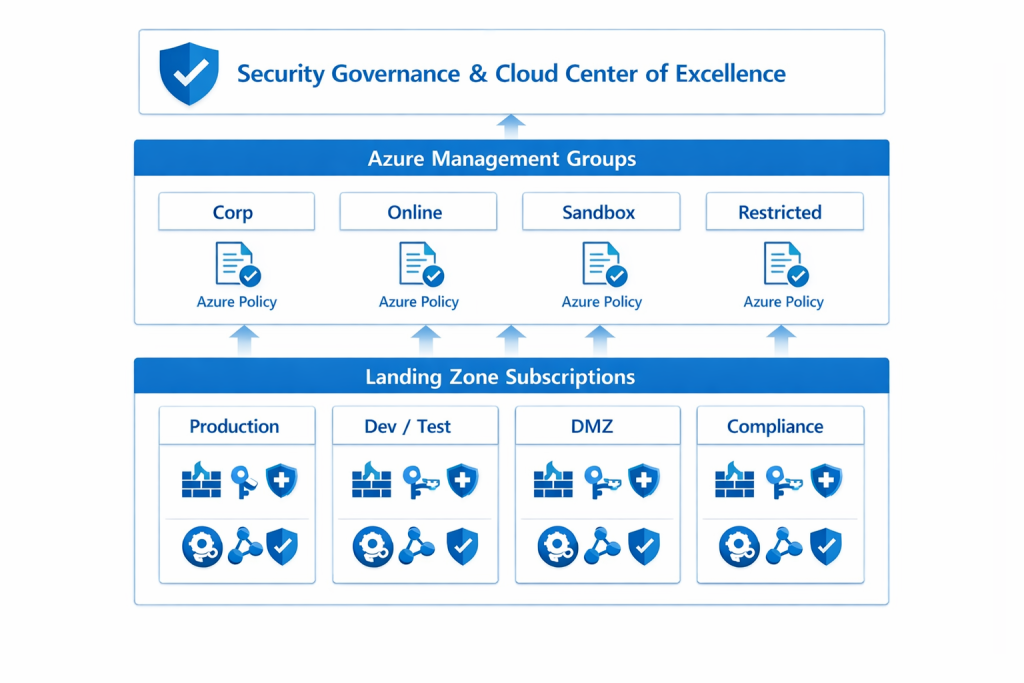
Task: Click the Azure Policy label under Sandbox
Action: point(602,302)
